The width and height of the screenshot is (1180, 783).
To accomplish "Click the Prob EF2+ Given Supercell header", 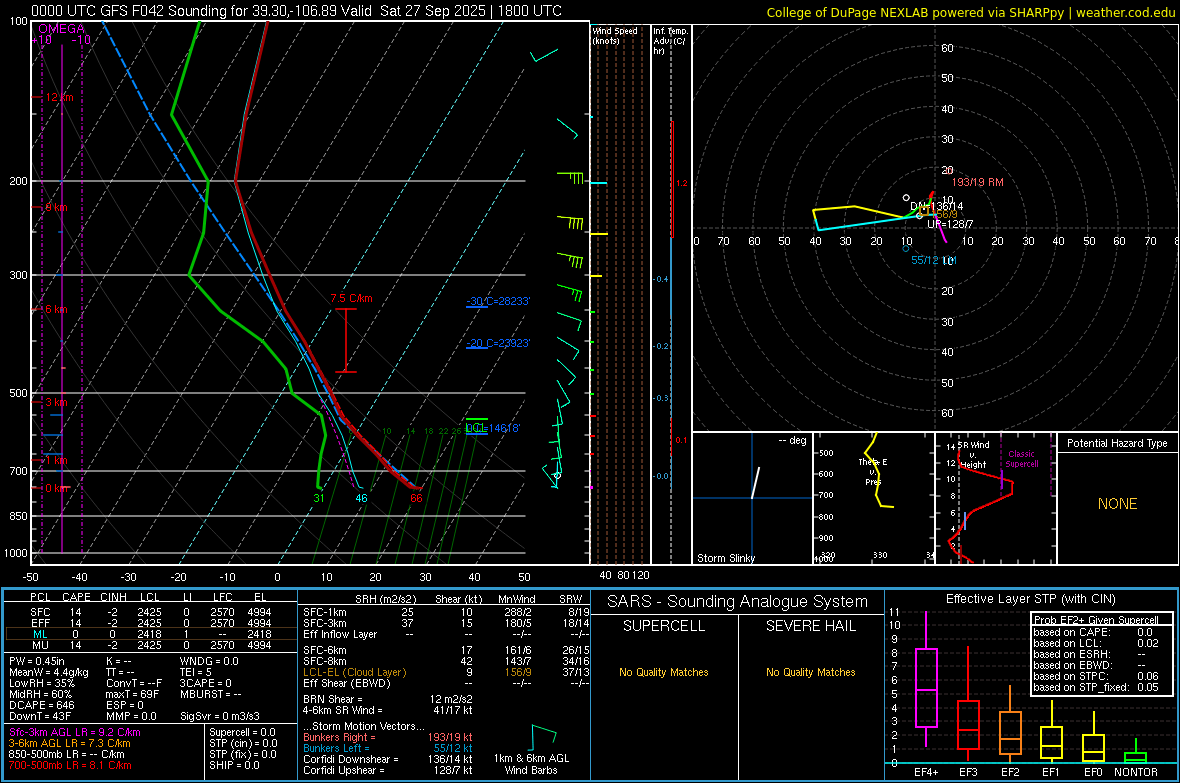I will pos(1096,620).
